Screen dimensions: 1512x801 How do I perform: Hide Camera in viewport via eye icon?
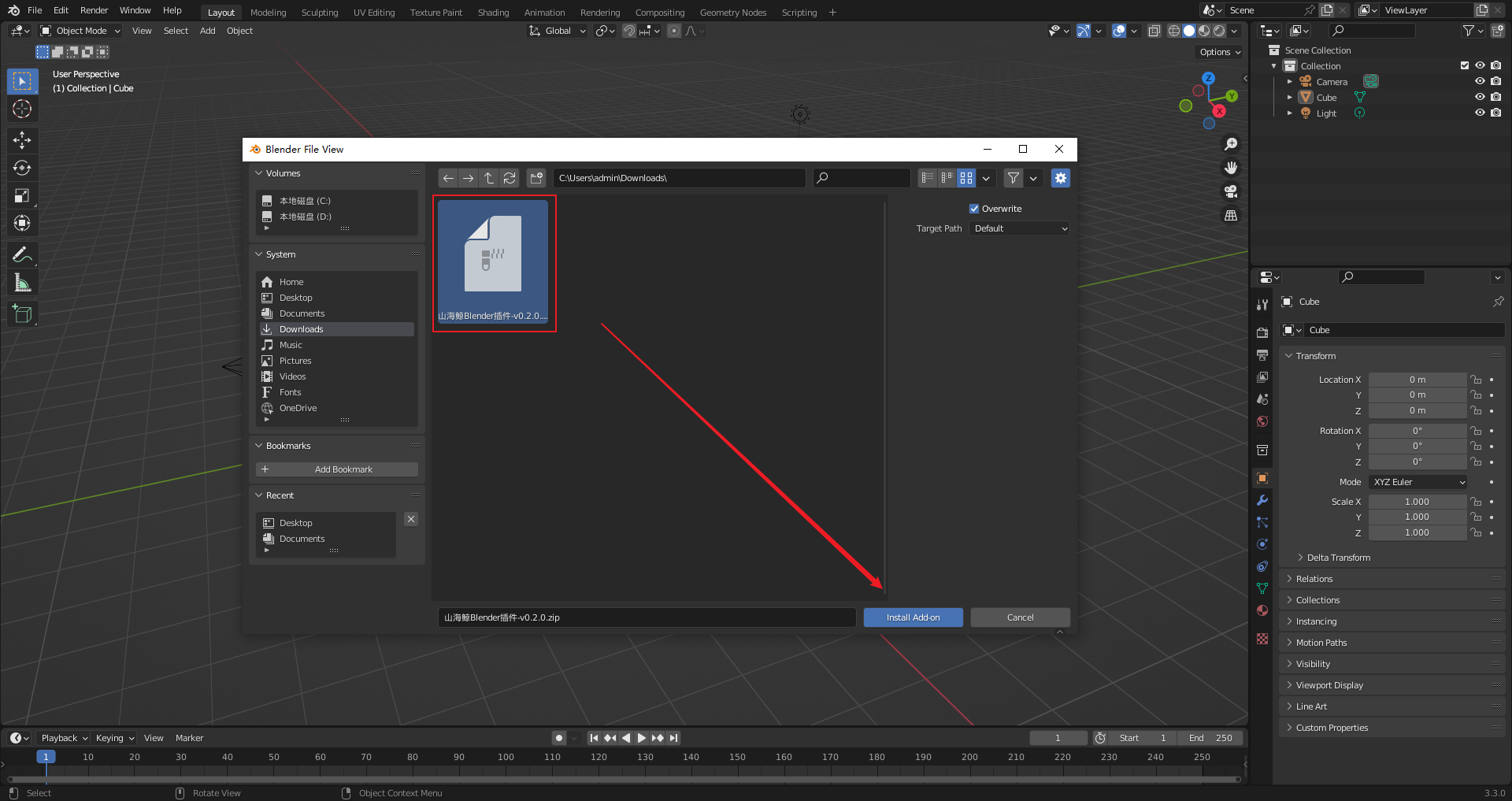coord(1480,81)
